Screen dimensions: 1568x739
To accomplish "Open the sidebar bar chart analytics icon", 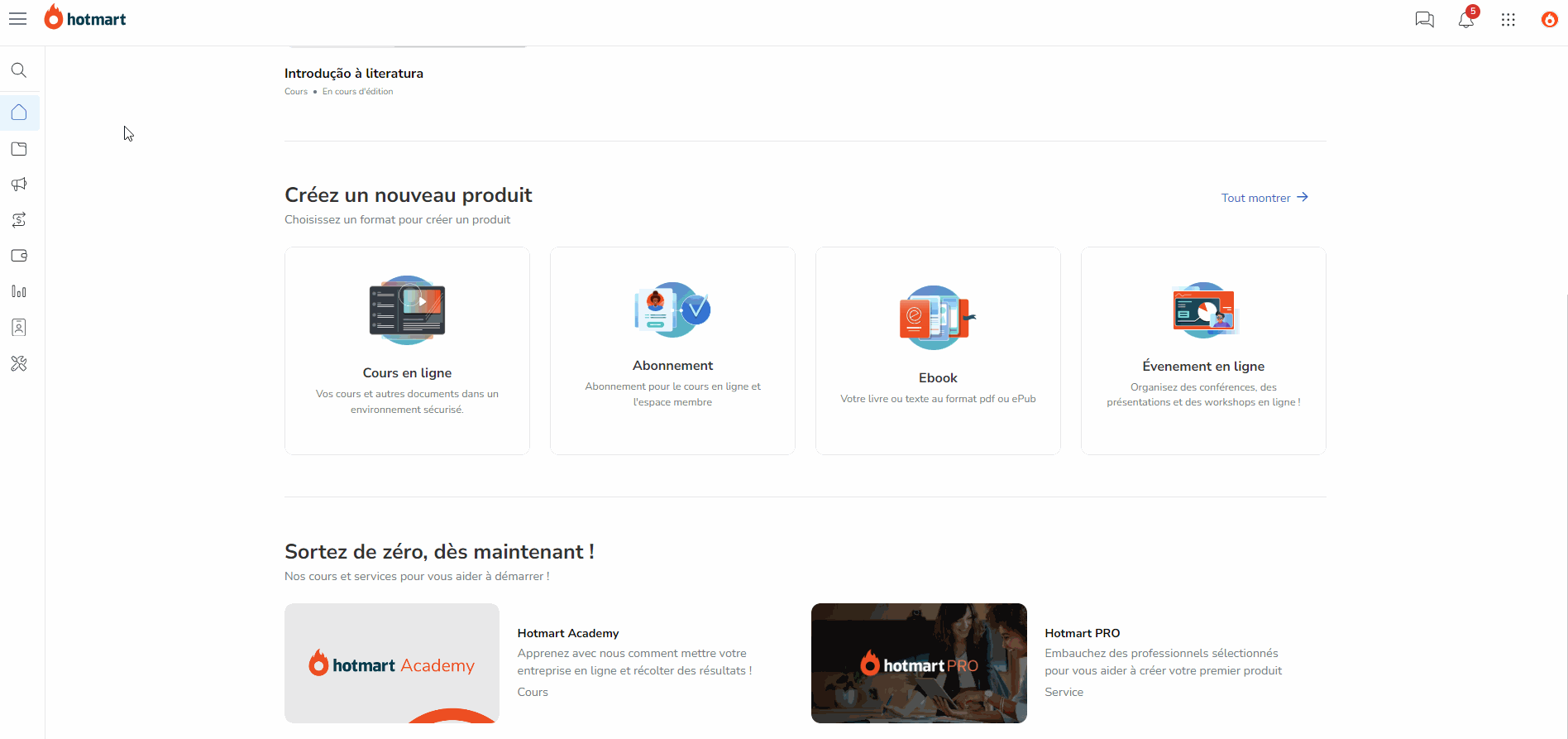I will tap(19, 291).
